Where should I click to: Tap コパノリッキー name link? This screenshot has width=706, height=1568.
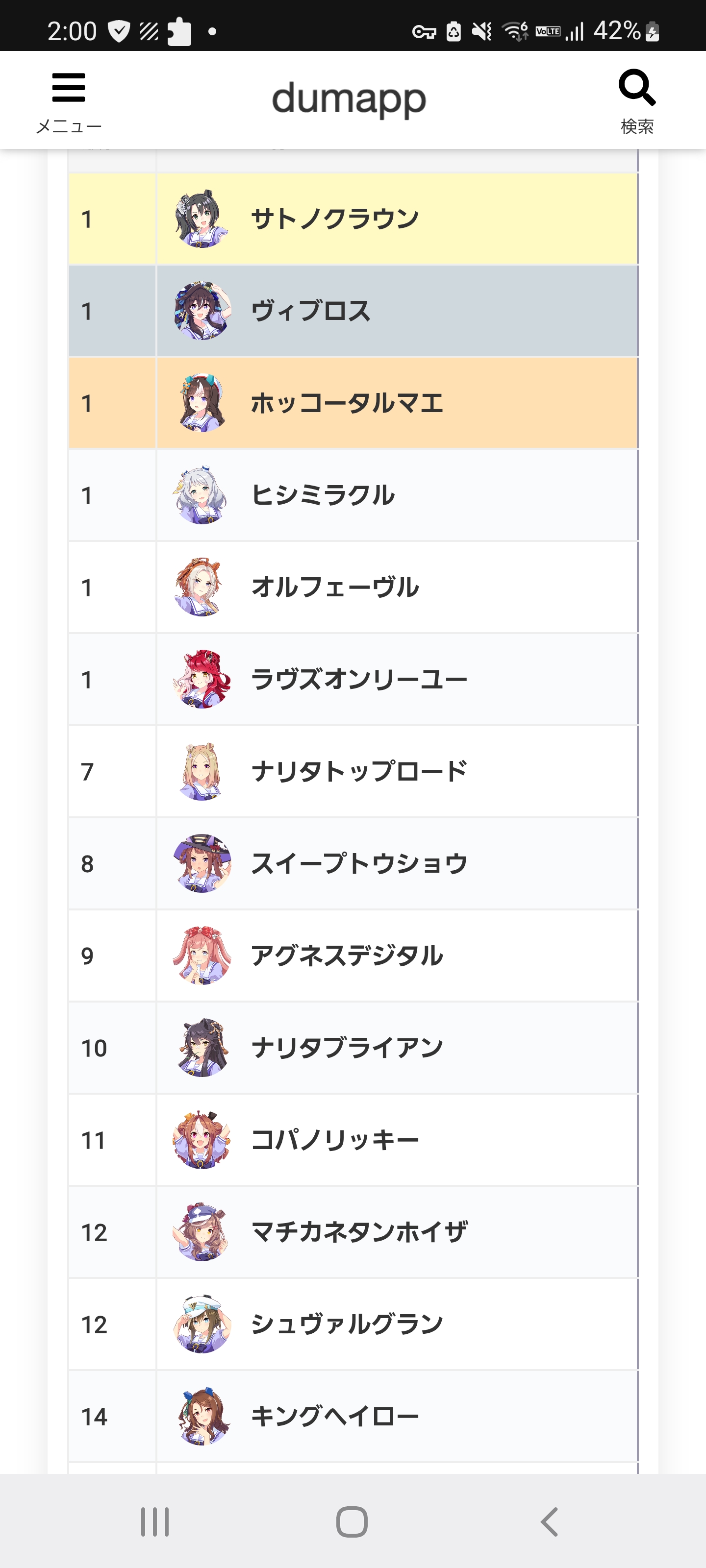pos(335,1140)
